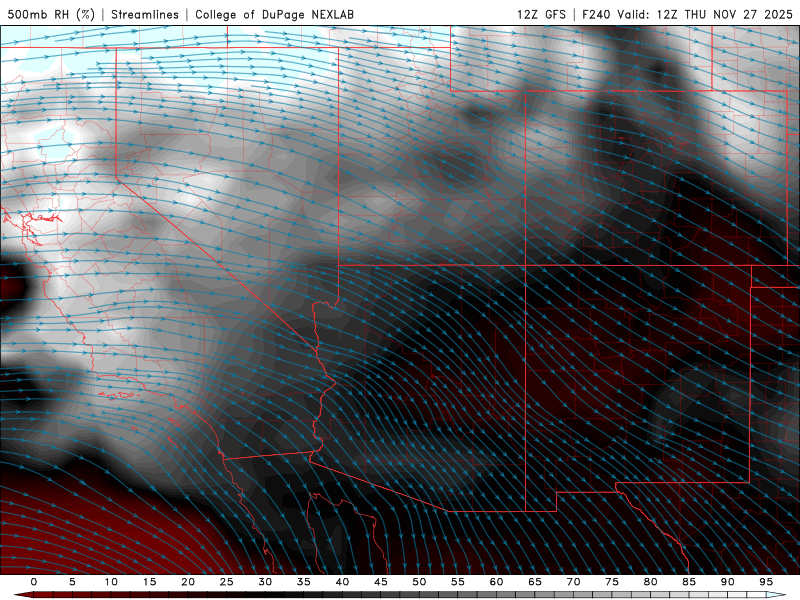Click the "Valid: 12Z THU NOV 27 2025" text
The image size is (800, 600).
[x=705, y=14]
